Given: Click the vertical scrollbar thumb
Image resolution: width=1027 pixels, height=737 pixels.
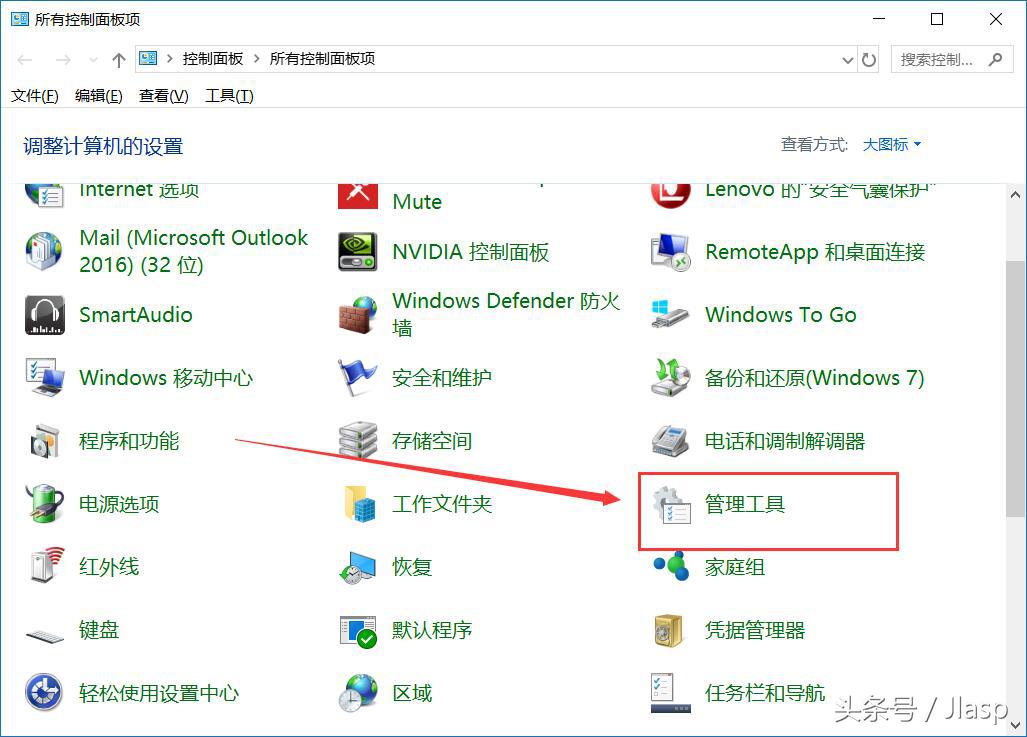Looking at the screenshot, I should (1015, 388).
